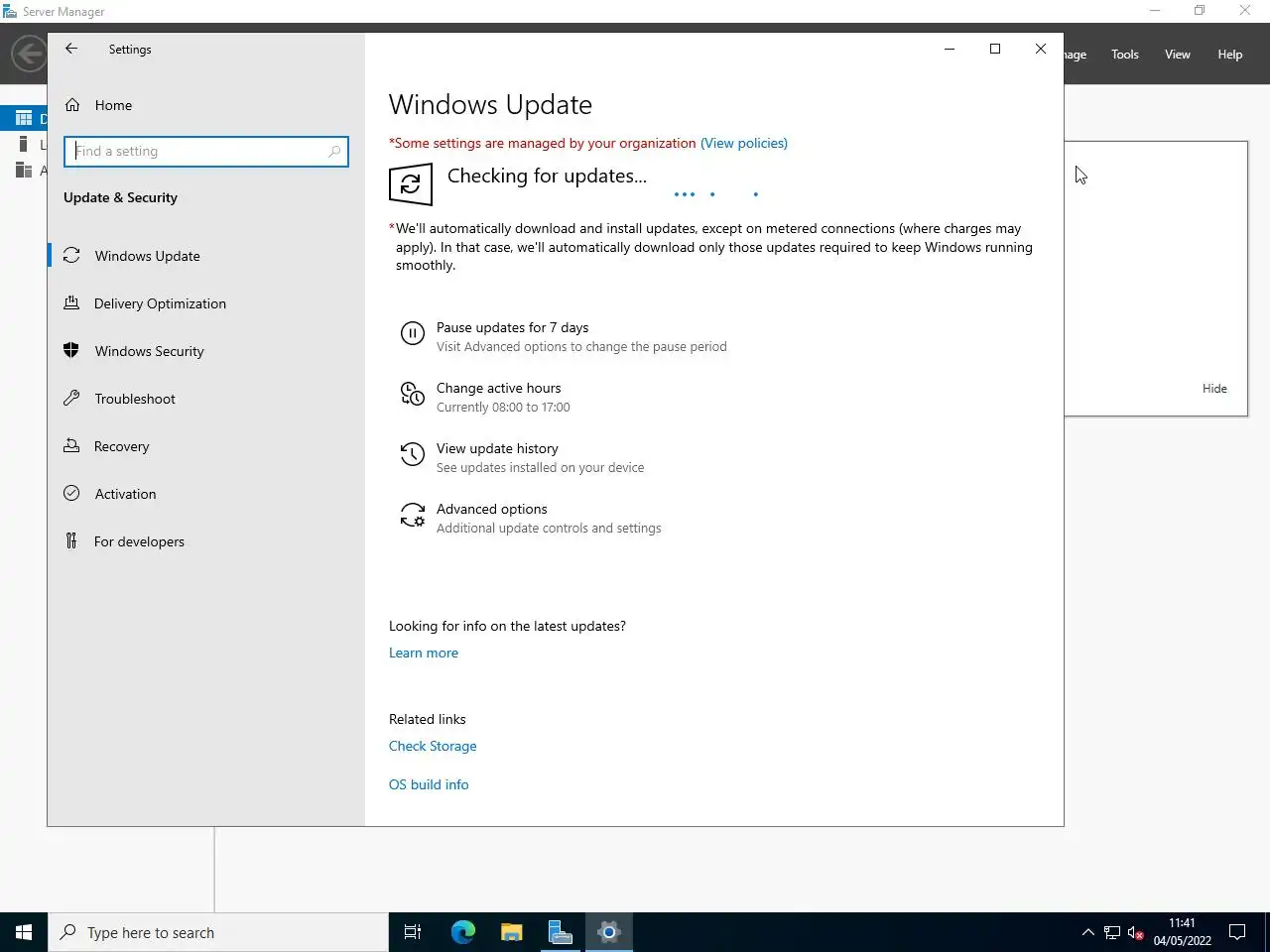Click the Windows Start button

(x=24, y=932)
